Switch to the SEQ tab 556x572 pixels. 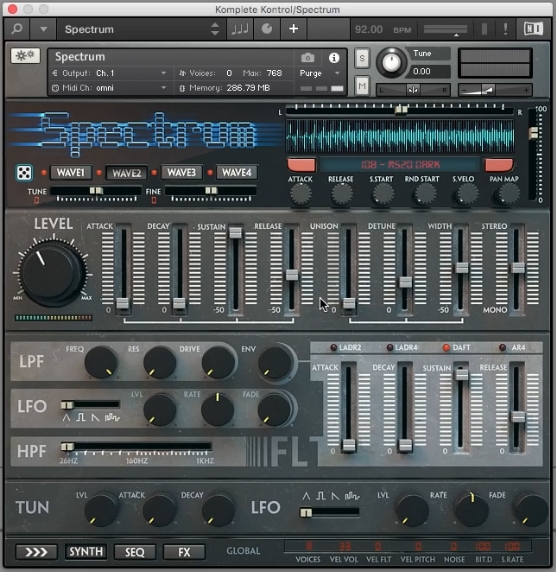click(135, 552)
